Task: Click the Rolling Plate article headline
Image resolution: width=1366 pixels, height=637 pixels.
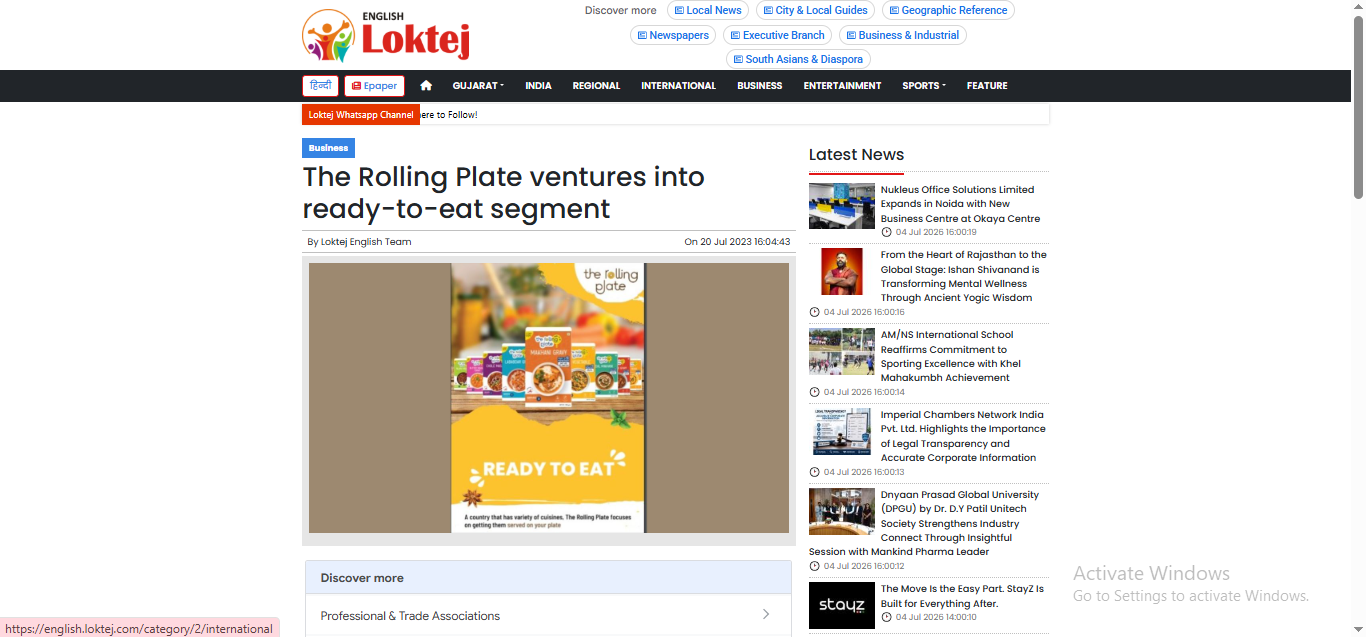Action: click(504, 192)
